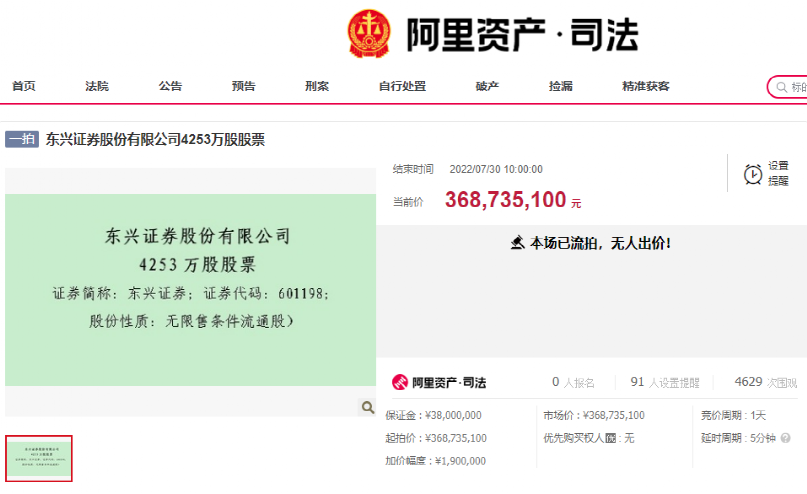Click the auction title 东兴证券股份有限公司4253万股股票

coord(155,140)
